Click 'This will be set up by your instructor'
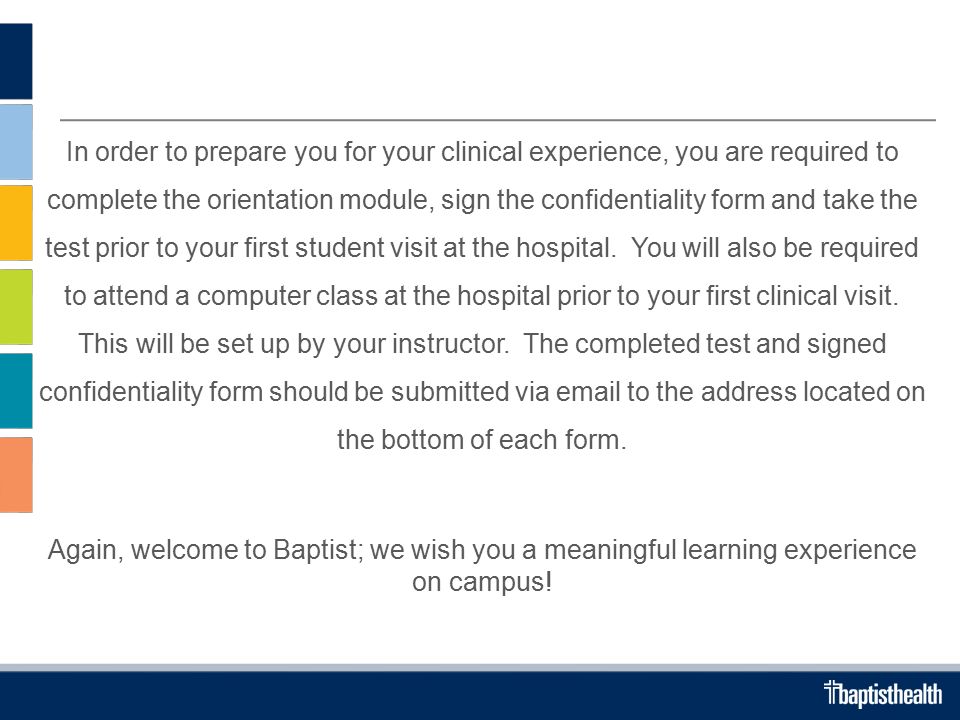The image size is (960, 720). click(x=294, y=344)
